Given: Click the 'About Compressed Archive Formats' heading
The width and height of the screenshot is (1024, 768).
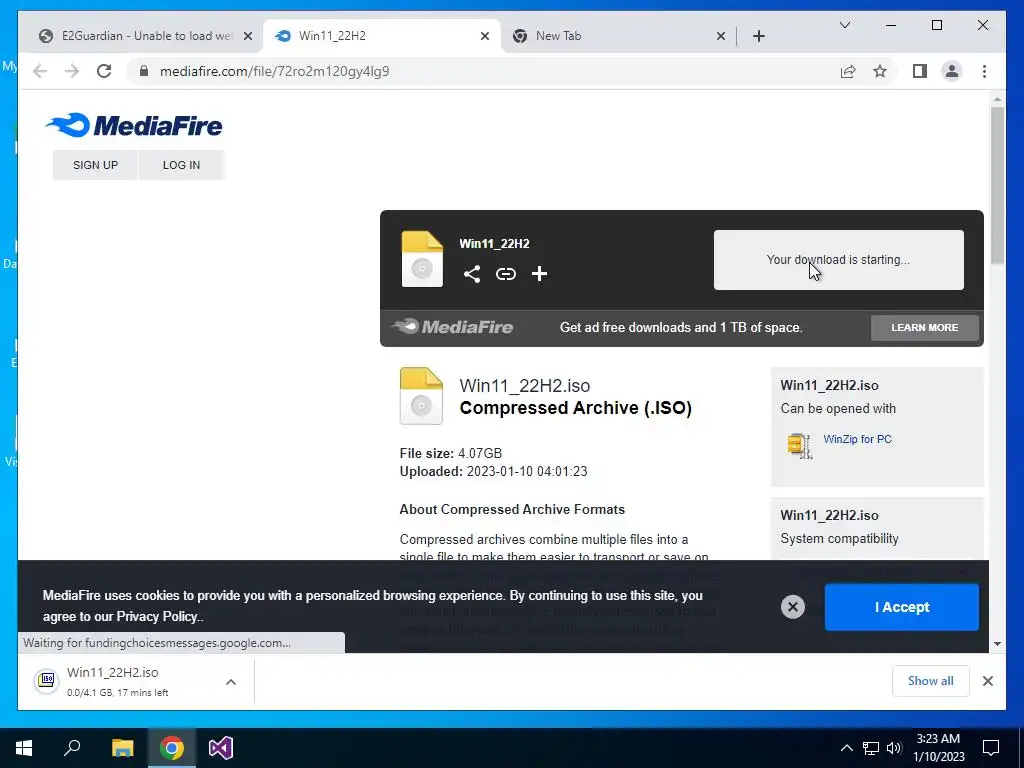Looking at the screenshot, I should 512,509.
